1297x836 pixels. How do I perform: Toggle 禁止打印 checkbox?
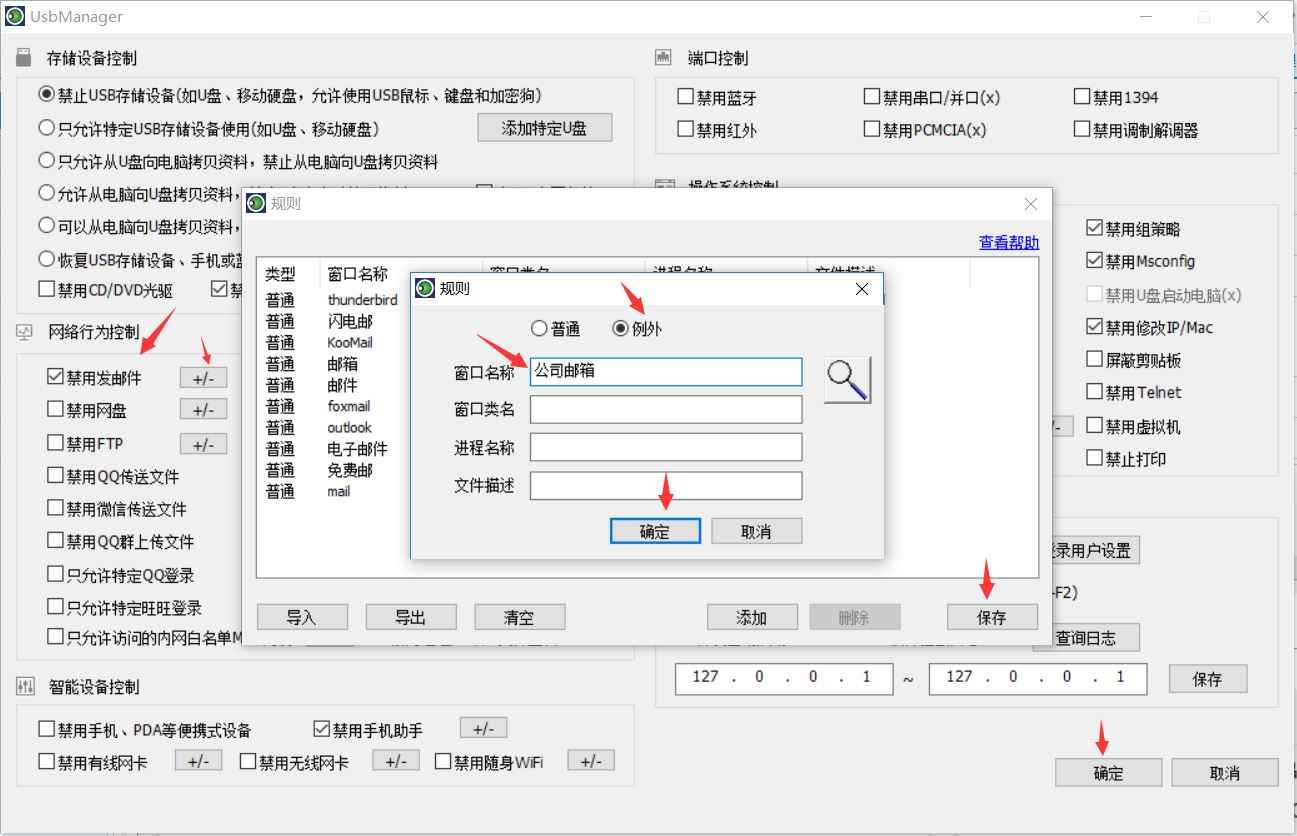coord(1095,458)
